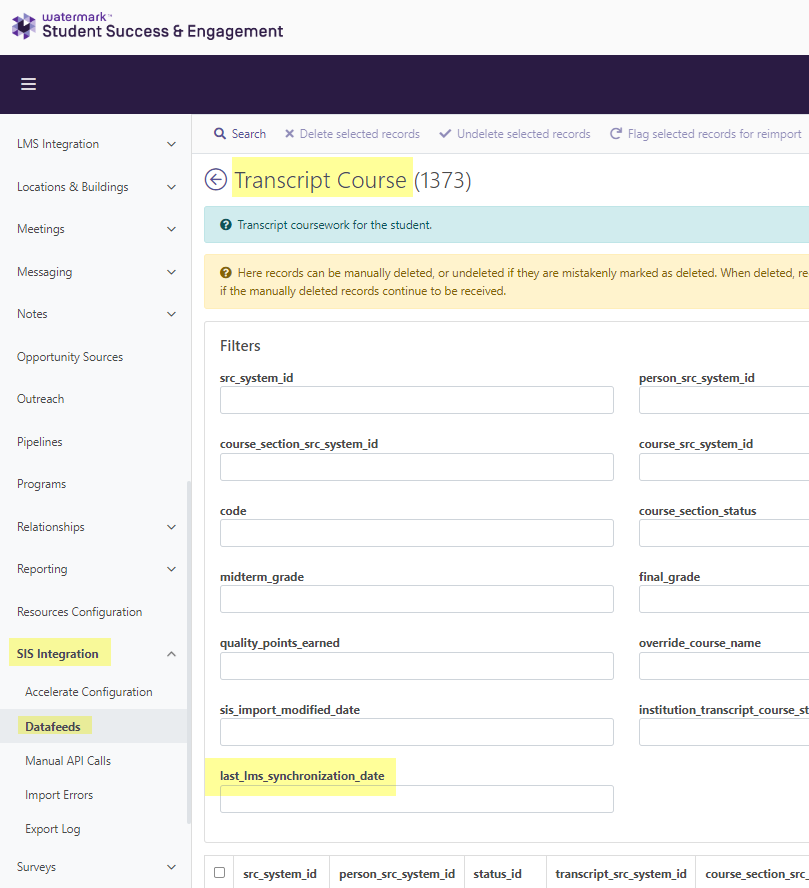Image resolution: width=809 pixels, height=888 pixels.
Task: Click the person_src_system_id column header
Action: click(397, 874)
